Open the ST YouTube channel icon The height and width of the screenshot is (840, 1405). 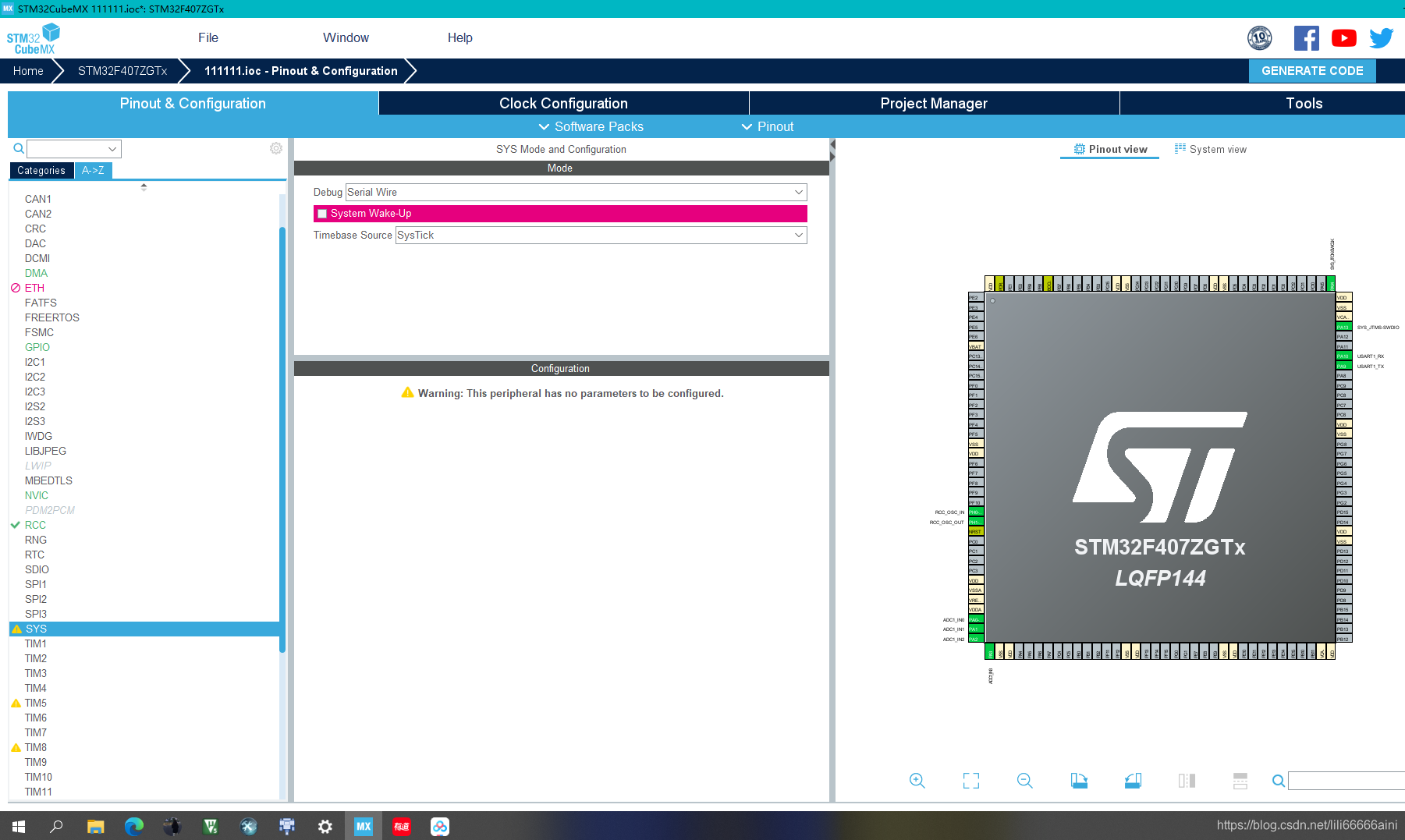point(1343,38)
